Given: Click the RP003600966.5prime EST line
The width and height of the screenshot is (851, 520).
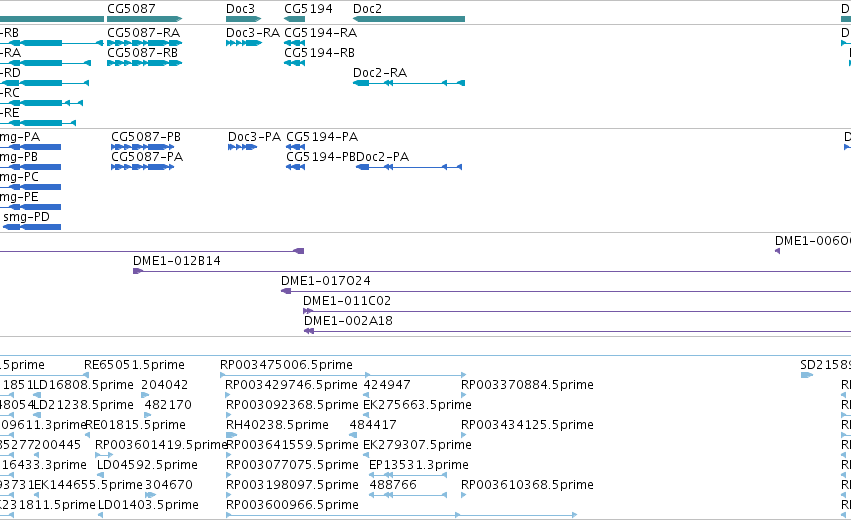Looking at the screenshot, I should (x=402, y=515).
